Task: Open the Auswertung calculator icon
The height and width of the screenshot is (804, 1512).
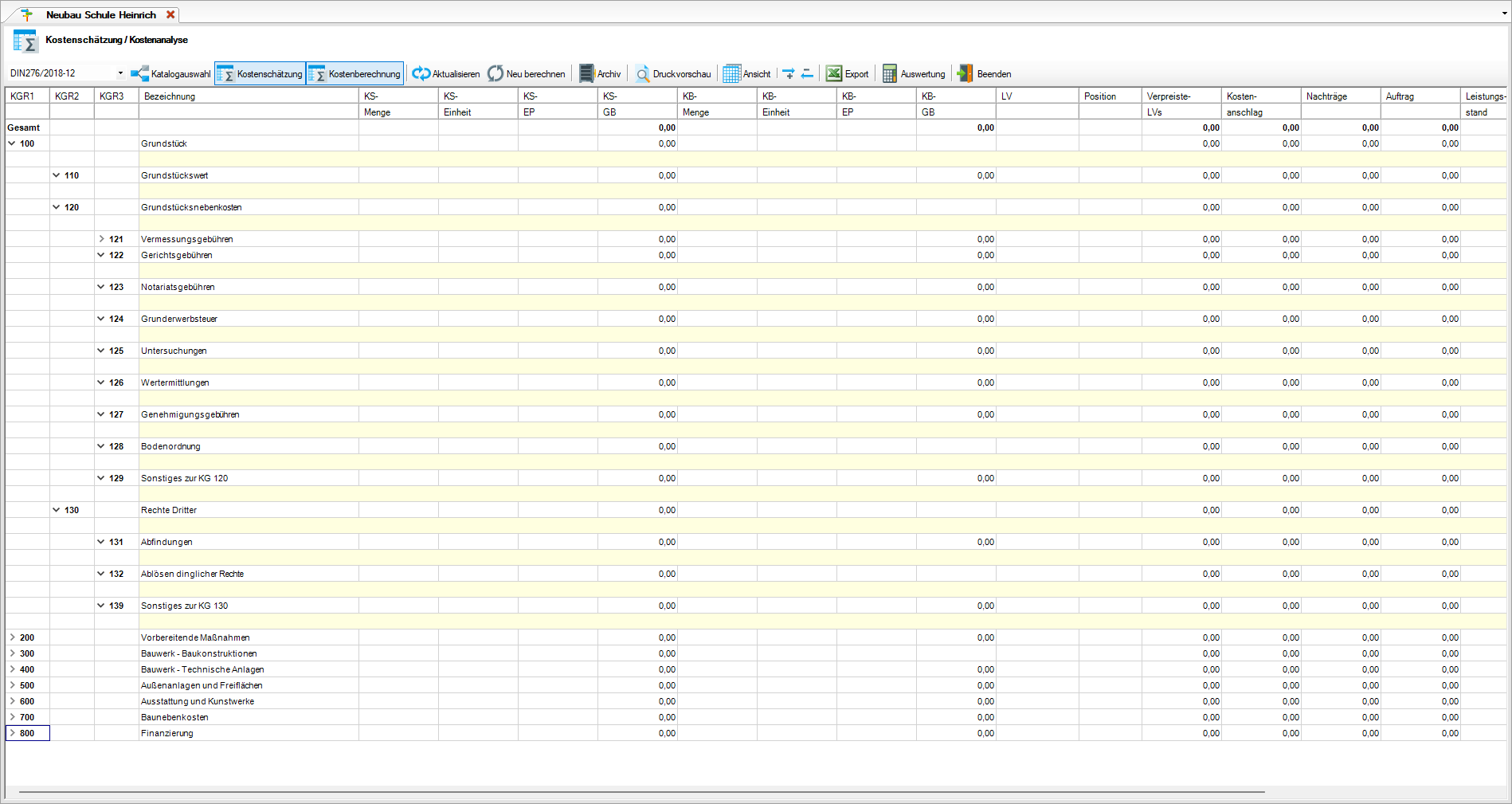Action: click(x=890, y=74)
